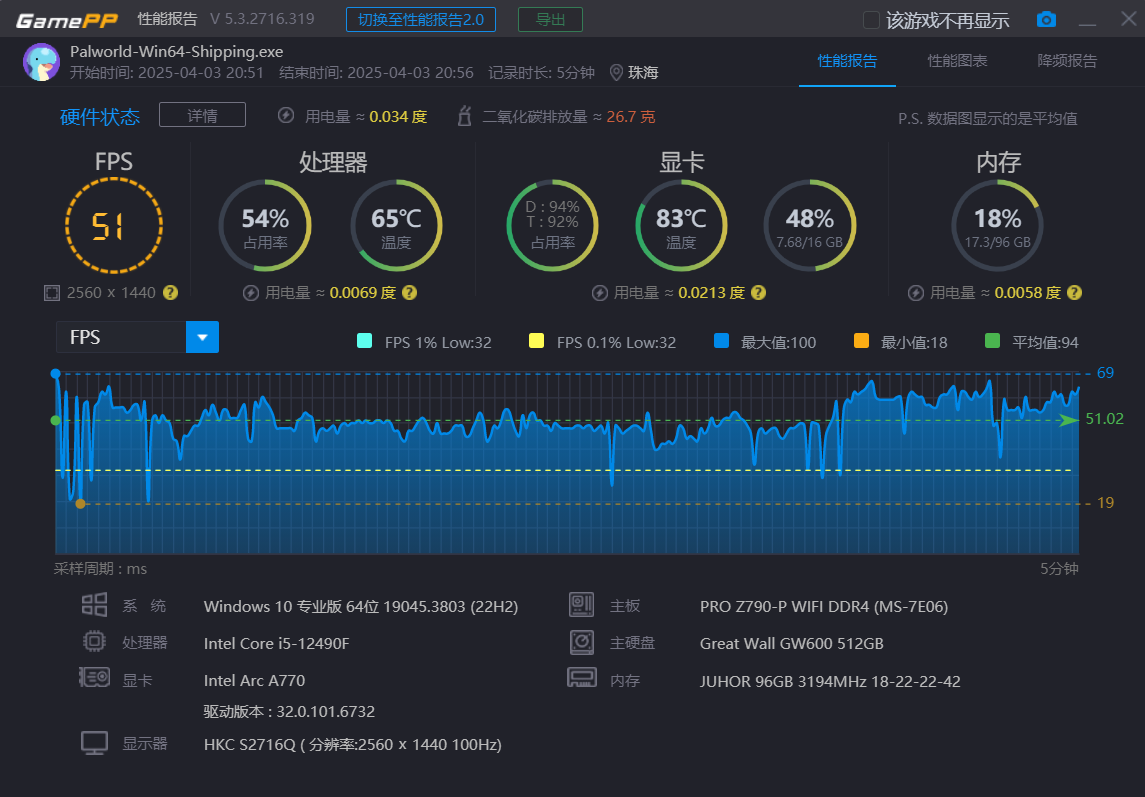Click the orange minimum marker on chart

click(x=80, y=504)
